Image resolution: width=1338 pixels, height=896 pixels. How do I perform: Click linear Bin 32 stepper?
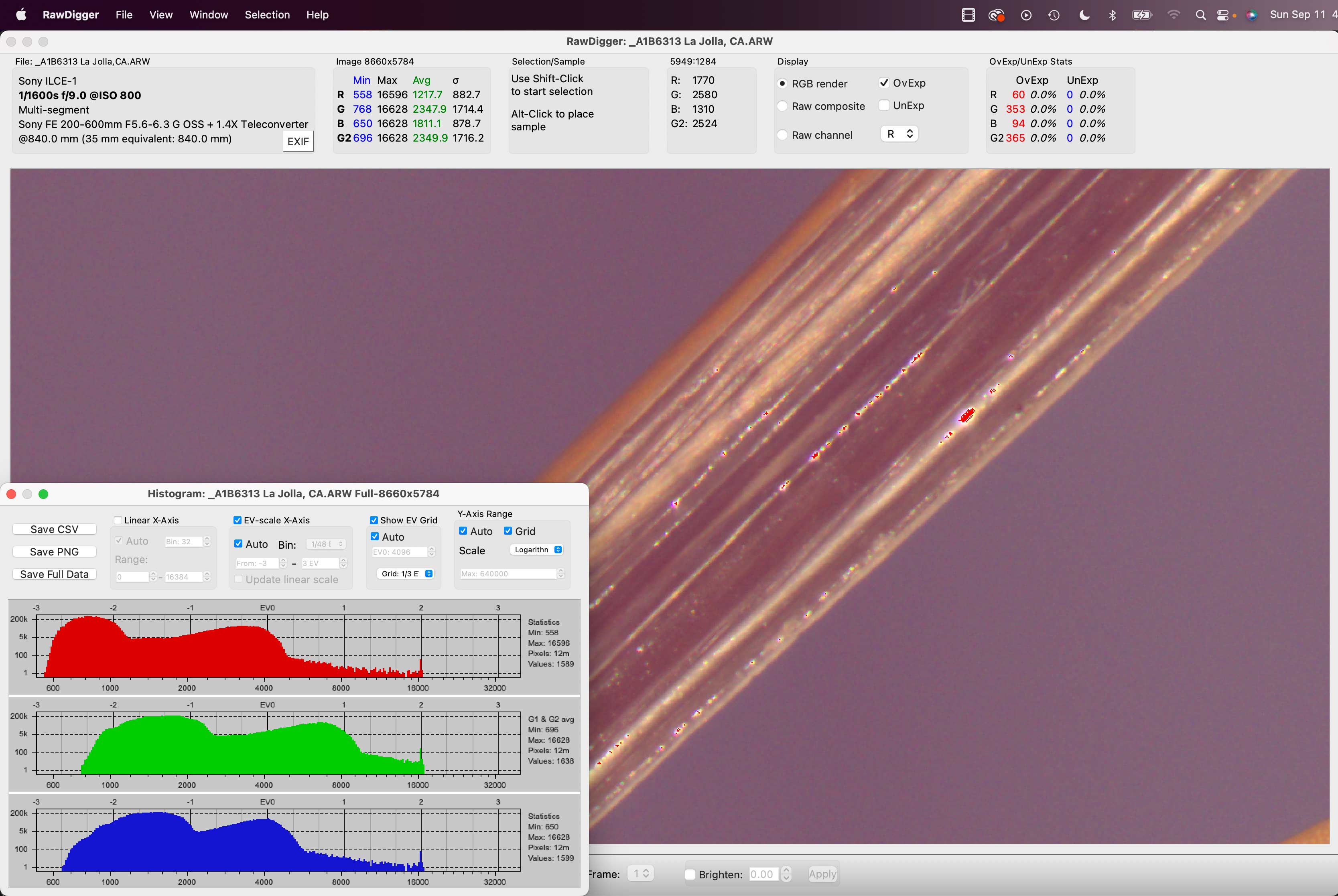click(x=207, y=541)
